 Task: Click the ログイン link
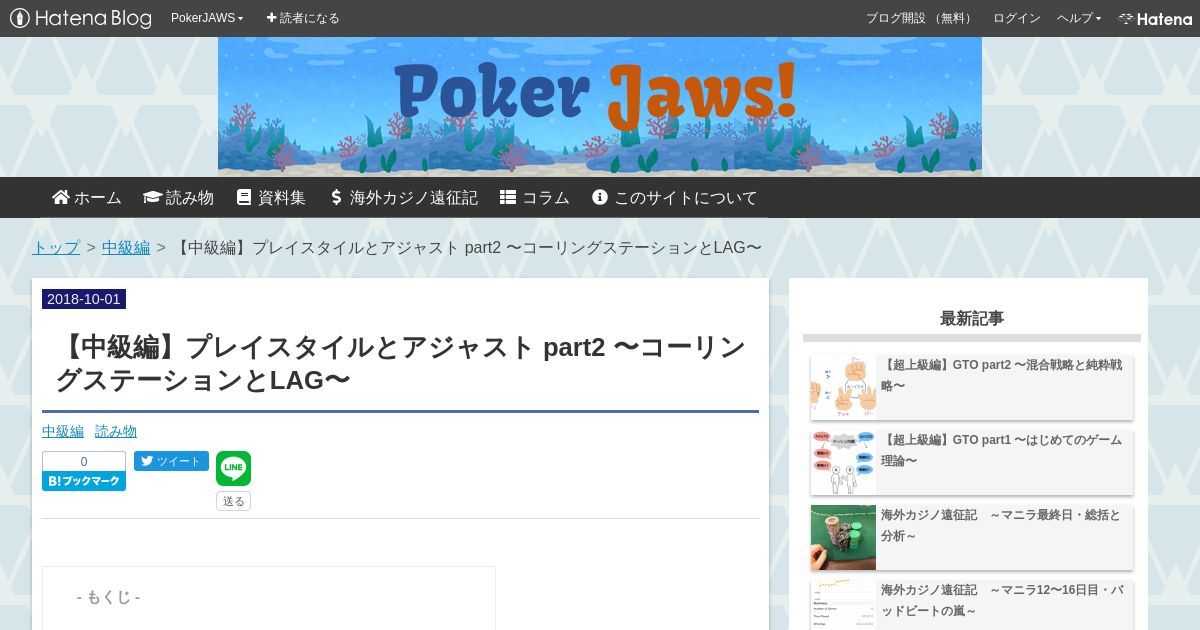pos(1017,18)
